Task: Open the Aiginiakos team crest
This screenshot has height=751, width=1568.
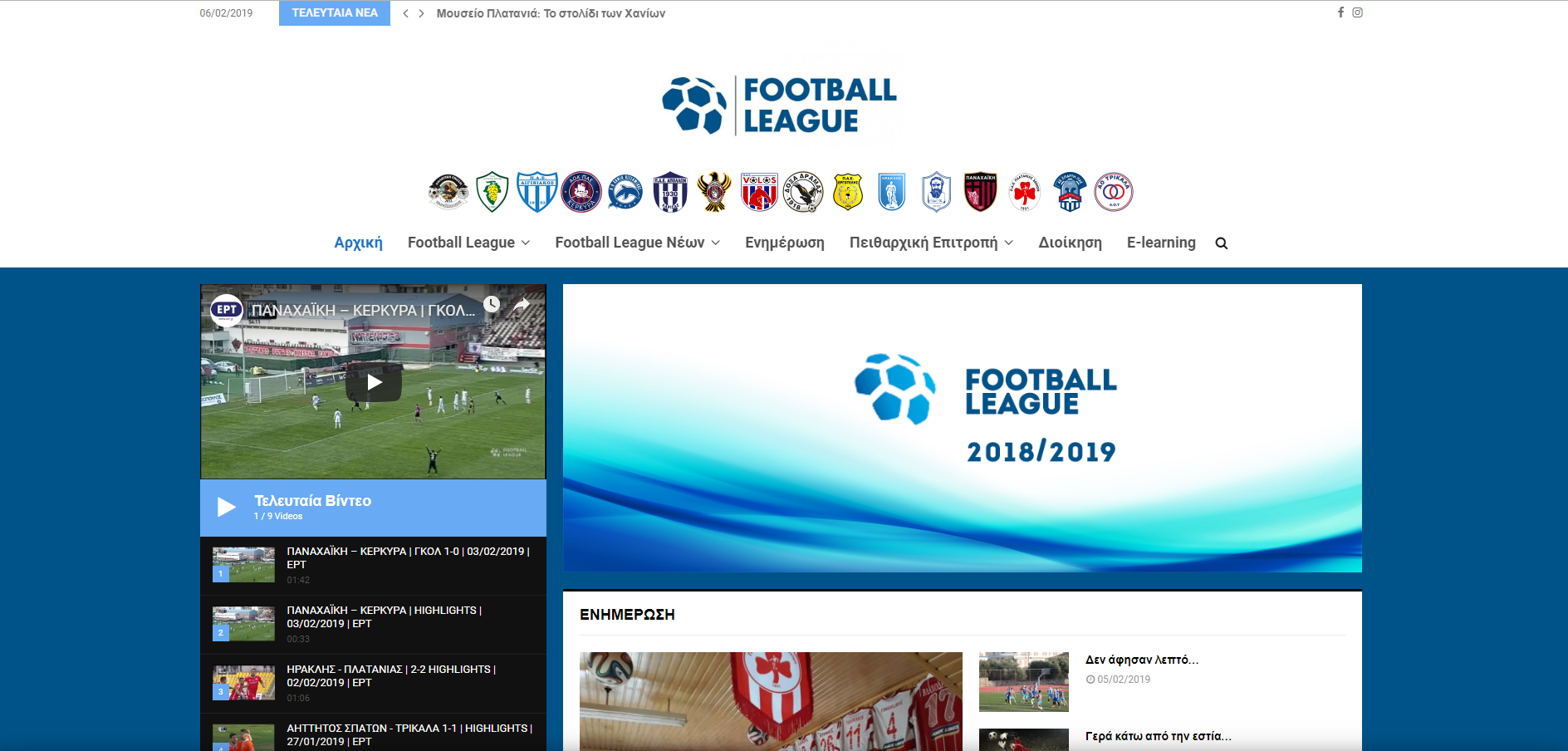Action: [537, 192]
